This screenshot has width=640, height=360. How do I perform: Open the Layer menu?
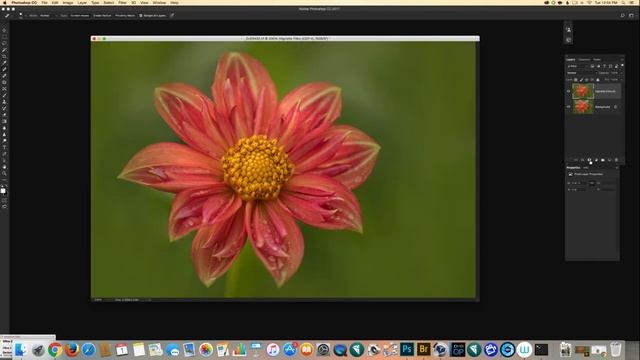tap(82, 2)
